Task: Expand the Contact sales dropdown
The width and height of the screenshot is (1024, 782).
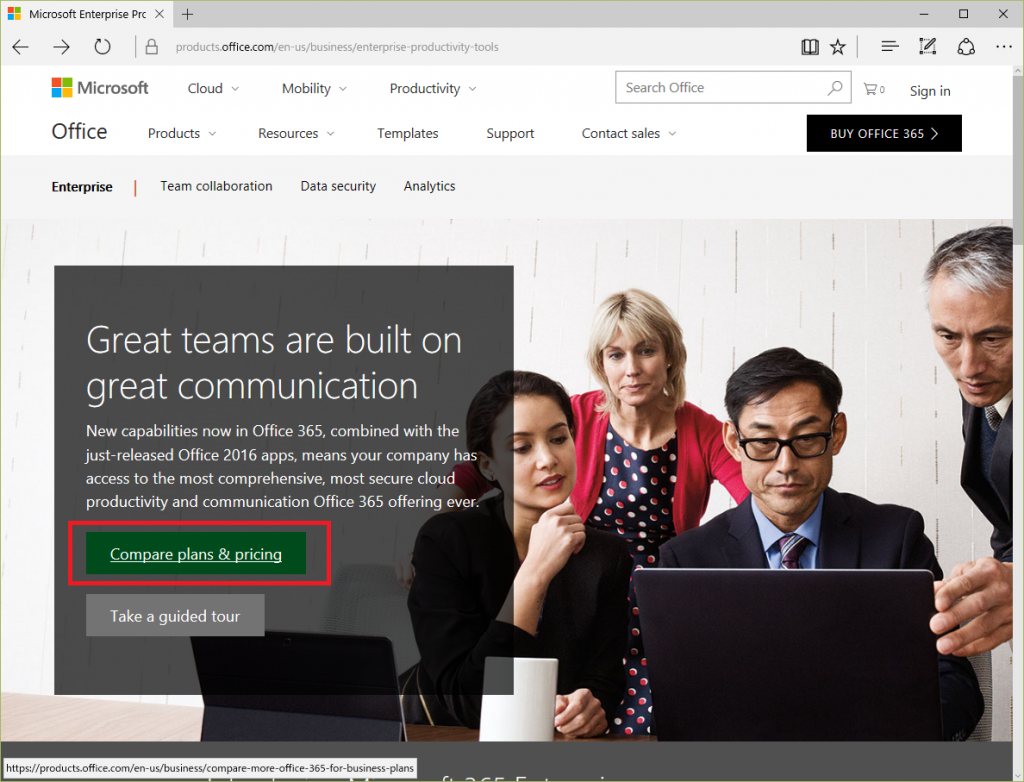Action: (629, 133)
